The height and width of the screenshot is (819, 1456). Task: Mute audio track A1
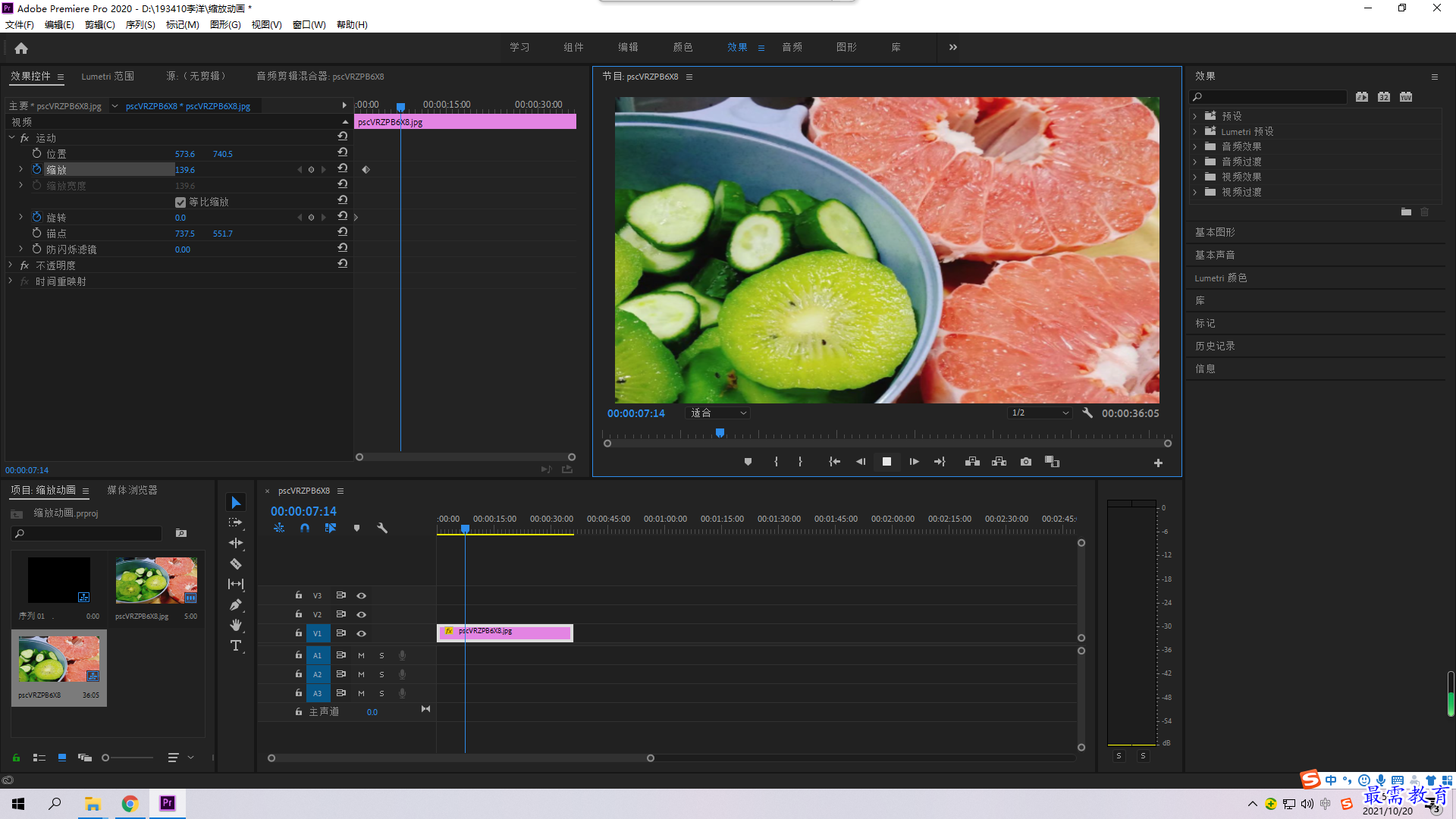click(x=361, y=655)
